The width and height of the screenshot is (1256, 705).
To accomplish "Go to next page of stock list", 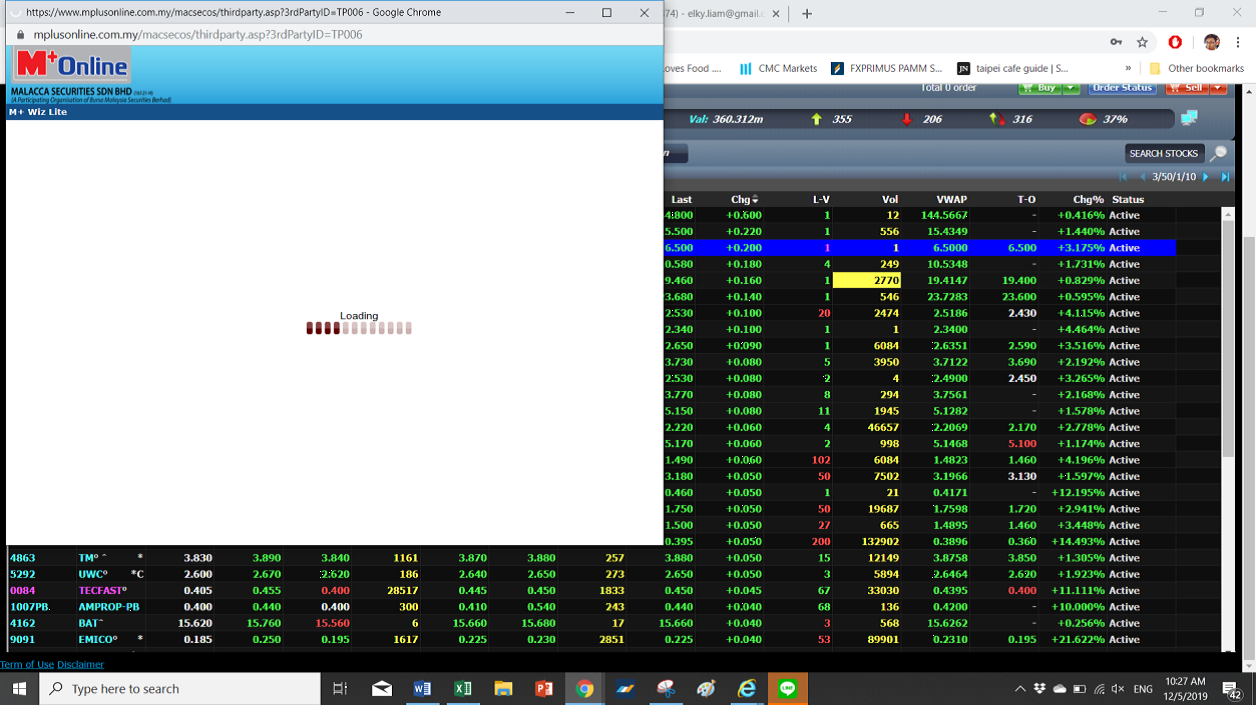I will 1206,177.
